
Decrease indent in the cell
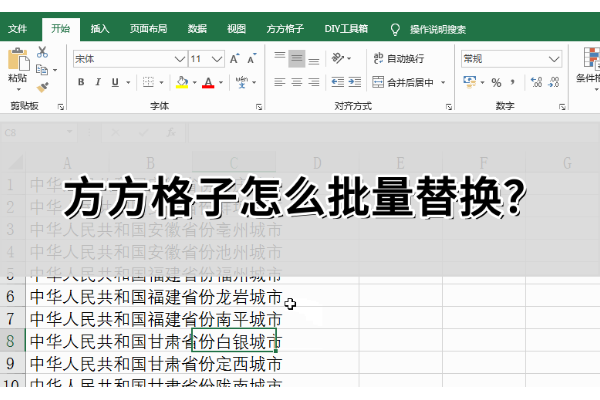pos(338,82)
